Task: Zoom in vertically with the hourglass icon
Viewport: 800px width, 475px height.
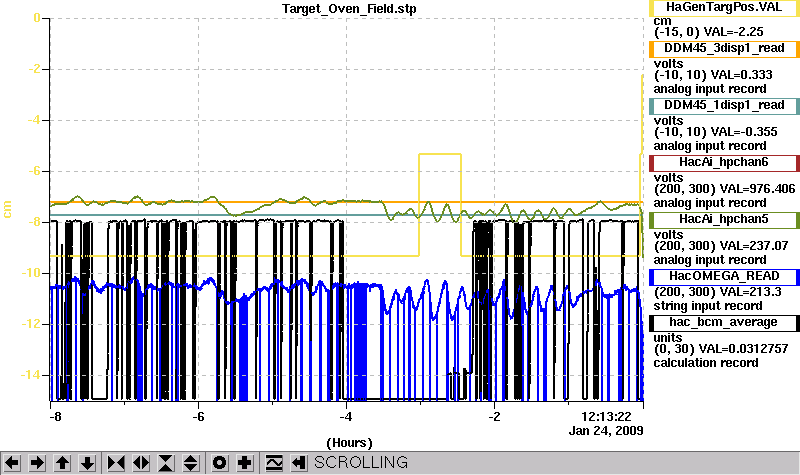Action: coord(166,463)
